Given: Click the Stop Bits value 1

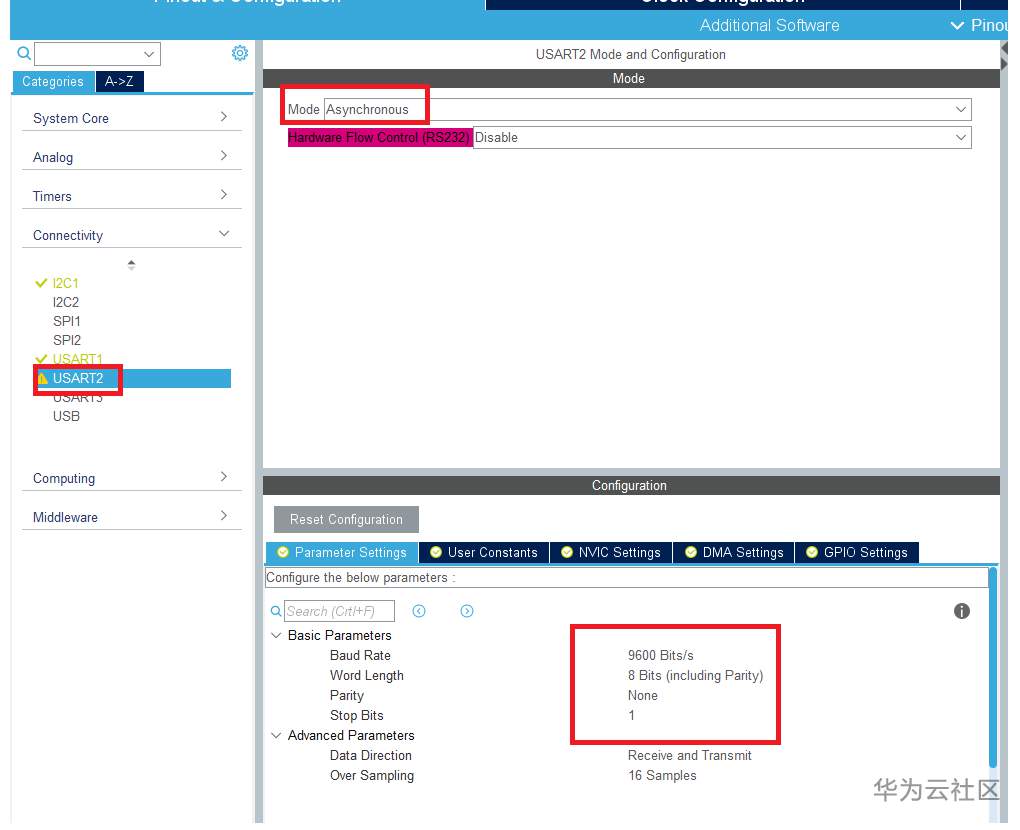Looking at the screenshot, I should pyautogui.click(x=631, y=715).
